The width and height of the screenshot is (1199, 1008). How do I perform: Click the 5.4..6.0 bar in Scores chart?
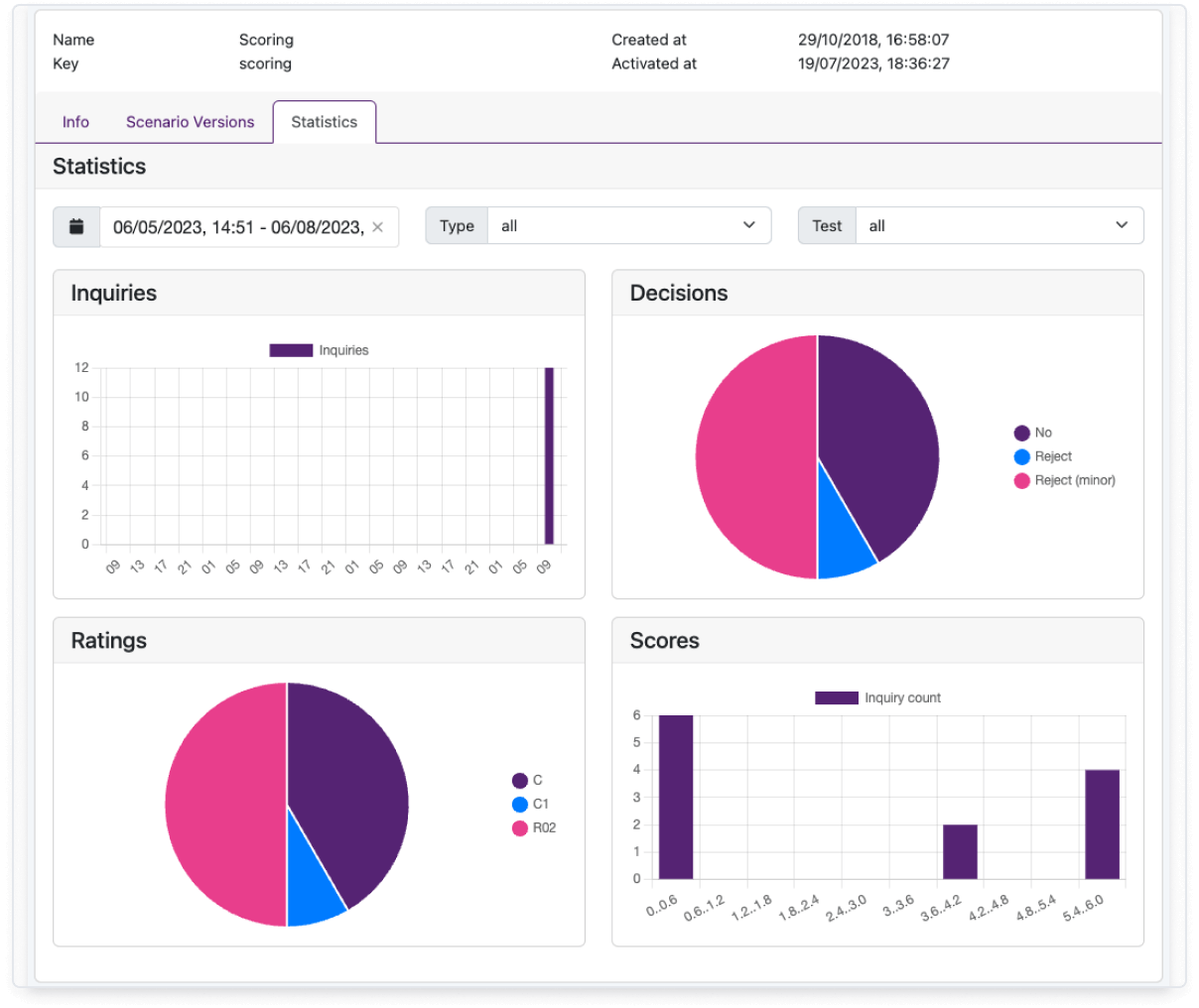click(x=1102, y=824)
